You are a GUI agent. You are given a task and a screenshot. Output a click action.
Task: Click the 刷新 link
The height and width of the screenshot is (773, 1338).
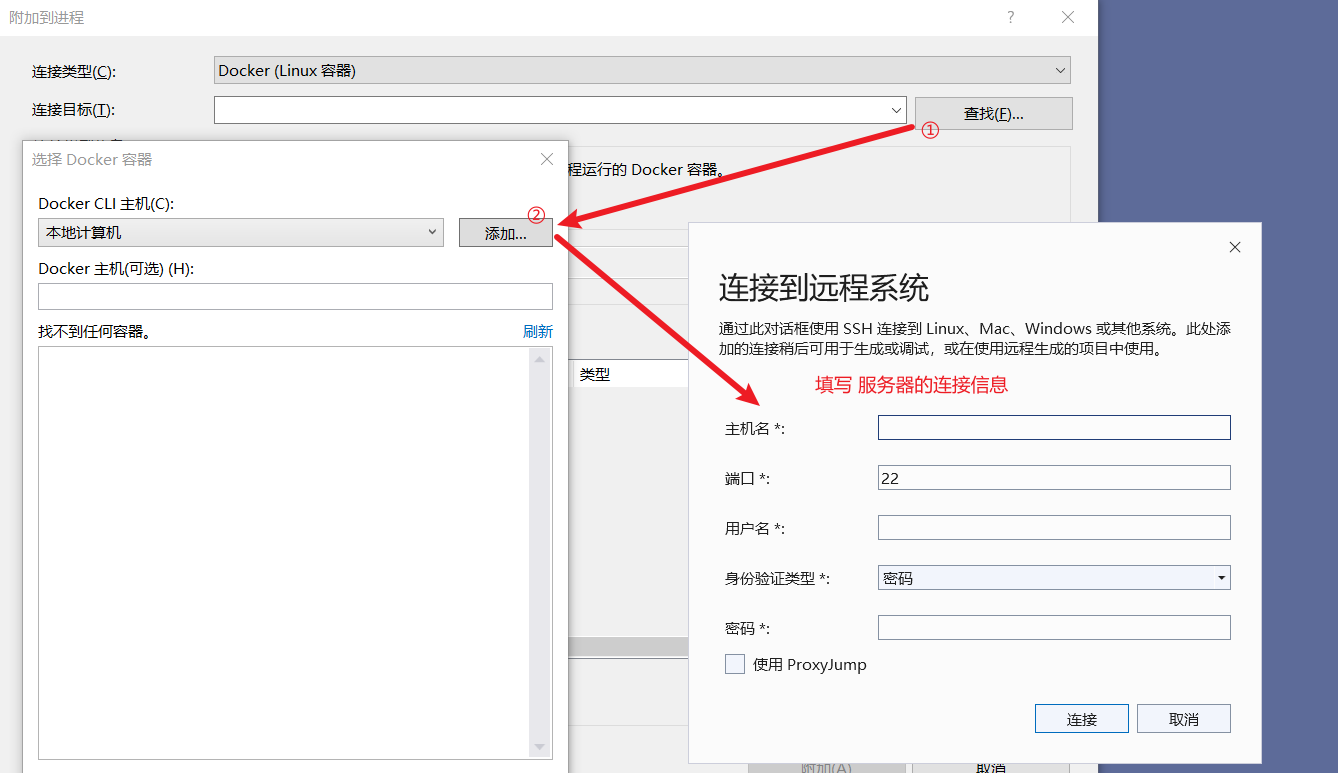point(538,332)
